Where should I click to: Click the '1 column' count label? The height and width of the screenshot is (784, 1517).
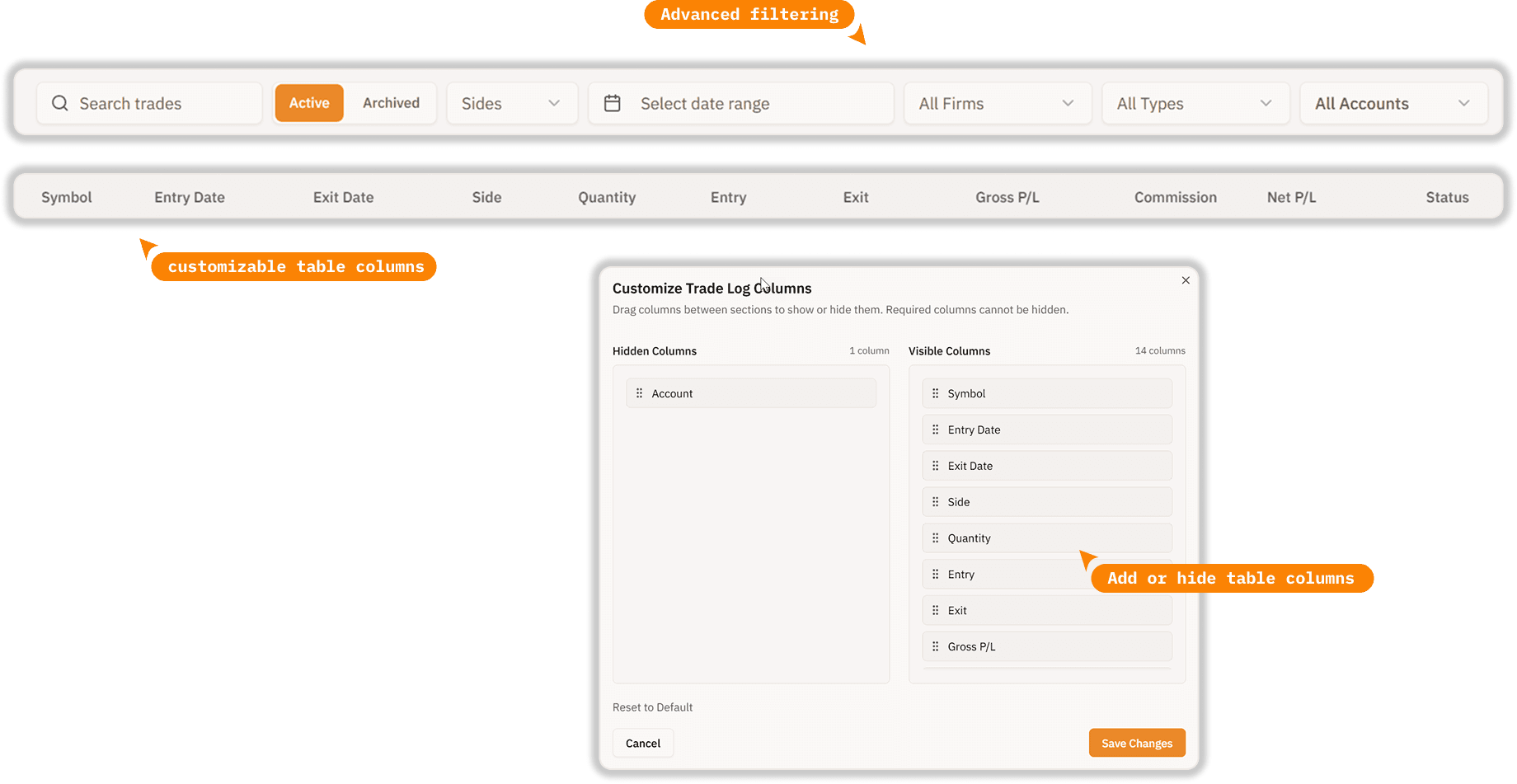point(869,350)
